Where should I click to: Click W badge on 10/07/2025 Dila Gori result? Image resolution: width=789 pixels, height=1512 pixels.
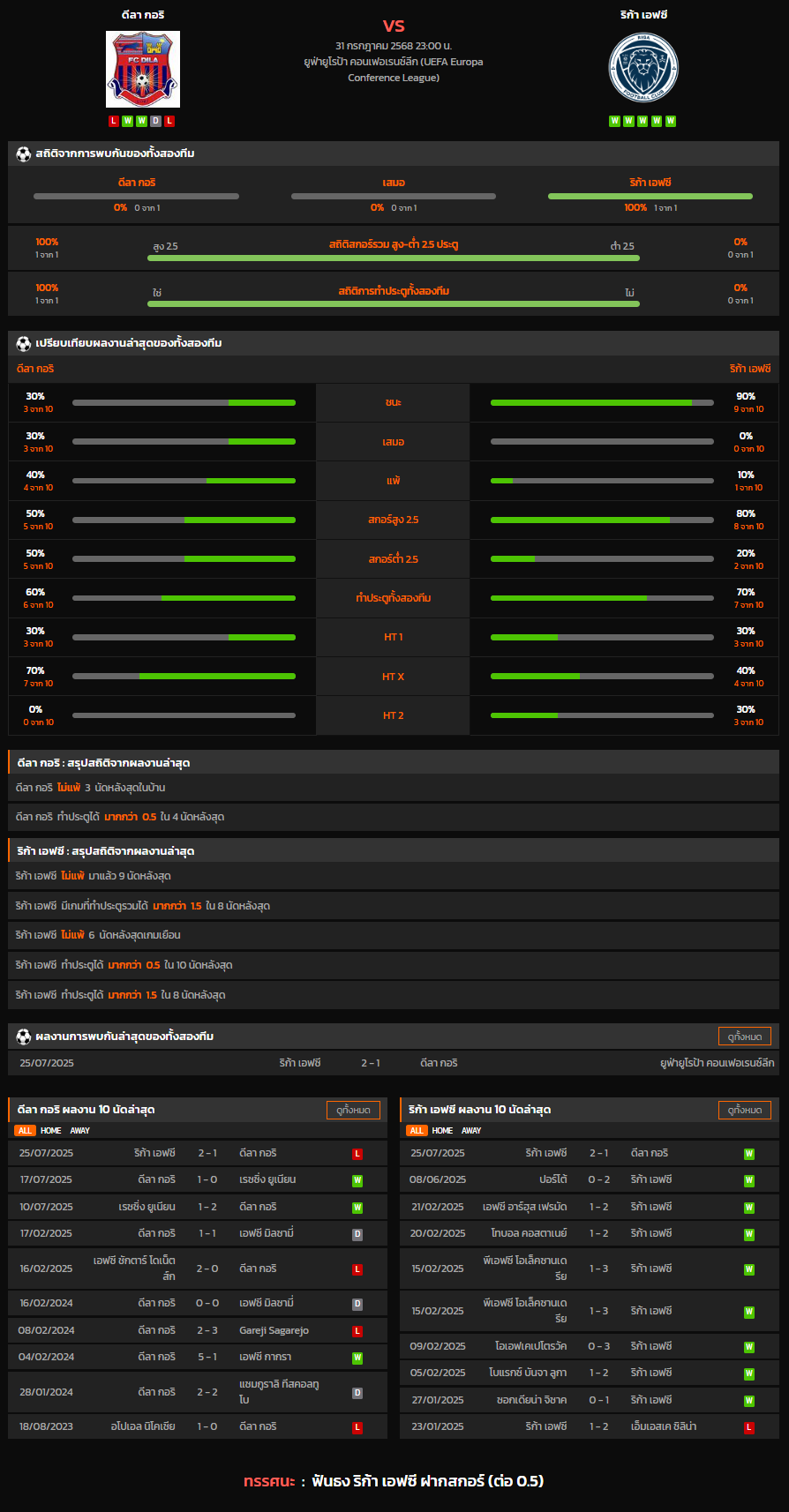(x=357, y=1208)
